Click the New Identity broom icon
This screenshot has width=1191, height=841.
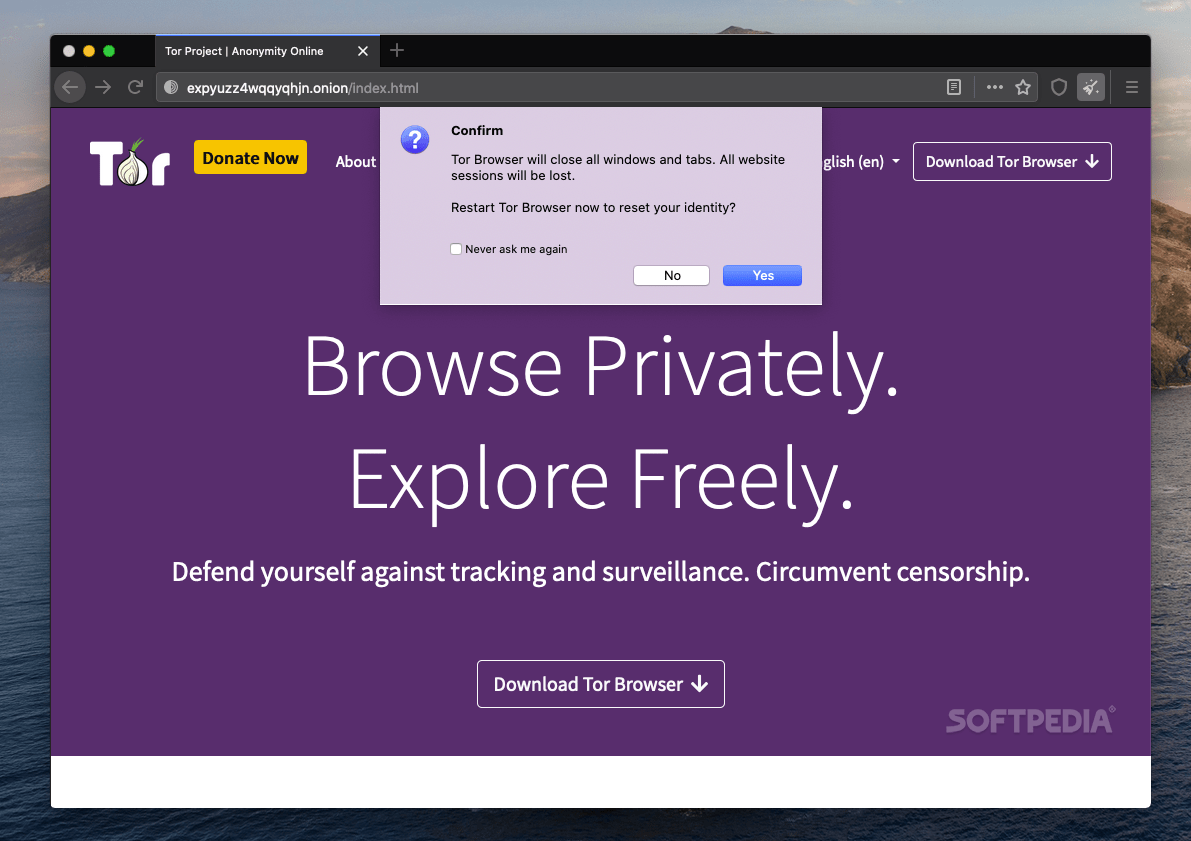1091,87
